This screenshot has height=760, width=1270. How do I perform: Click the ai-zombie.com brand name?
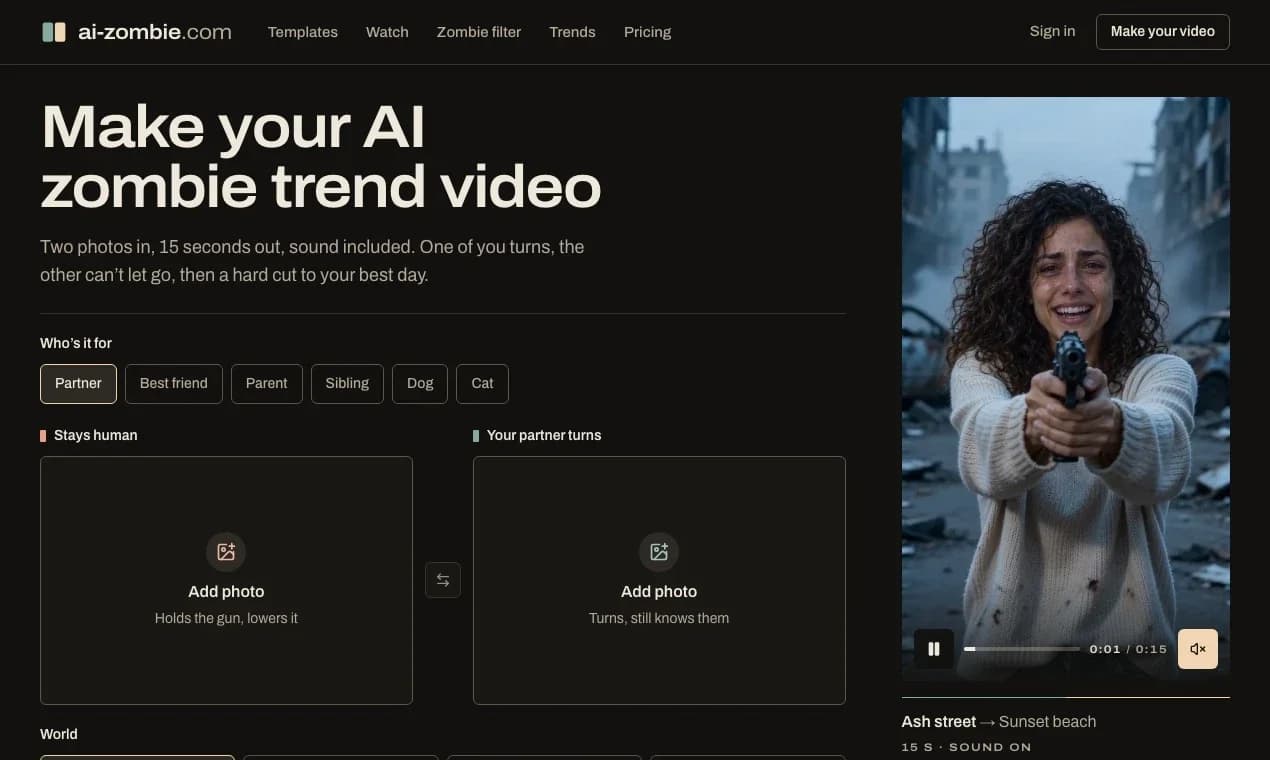click(x=154, y=32)
